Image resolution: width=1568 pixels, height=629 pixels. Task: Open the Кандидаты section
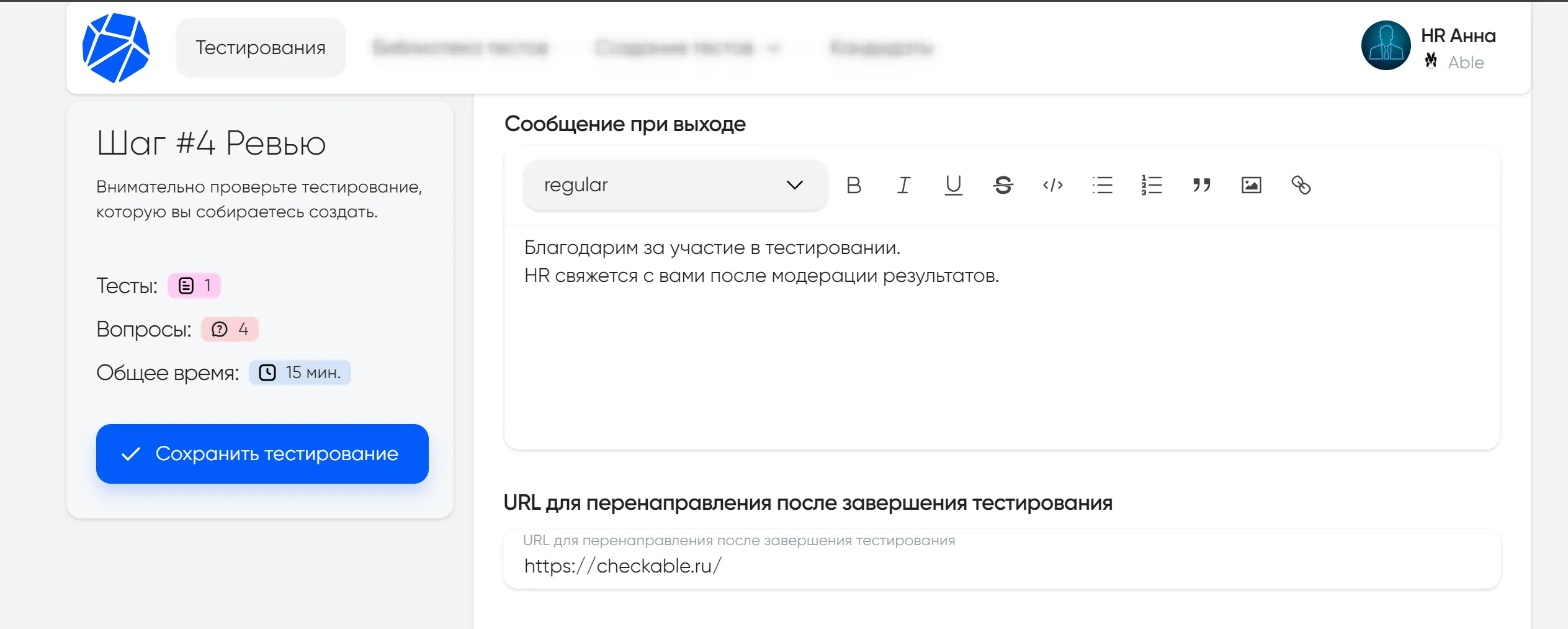click(879, 48)
